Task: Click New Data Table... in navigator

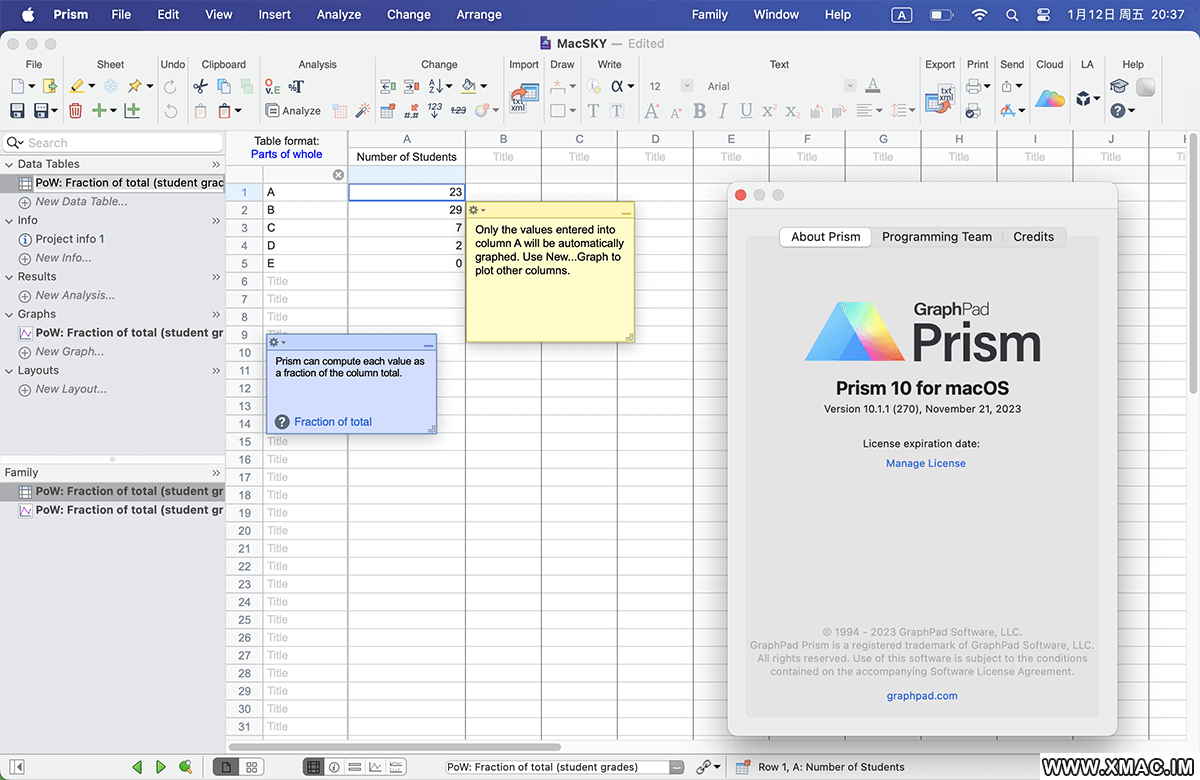Action: pos(81,201)
